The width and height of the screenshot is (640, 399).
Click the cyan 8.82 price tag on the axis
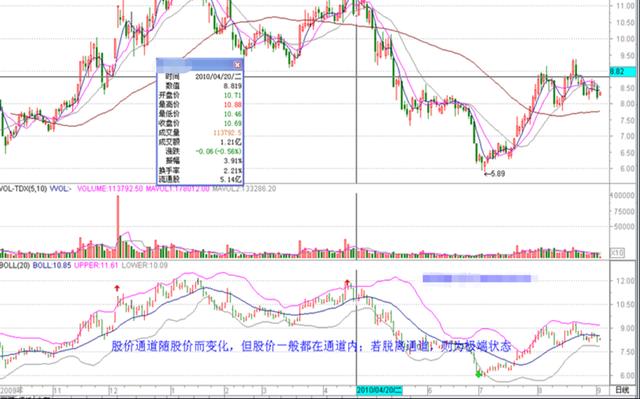[622, 72]
